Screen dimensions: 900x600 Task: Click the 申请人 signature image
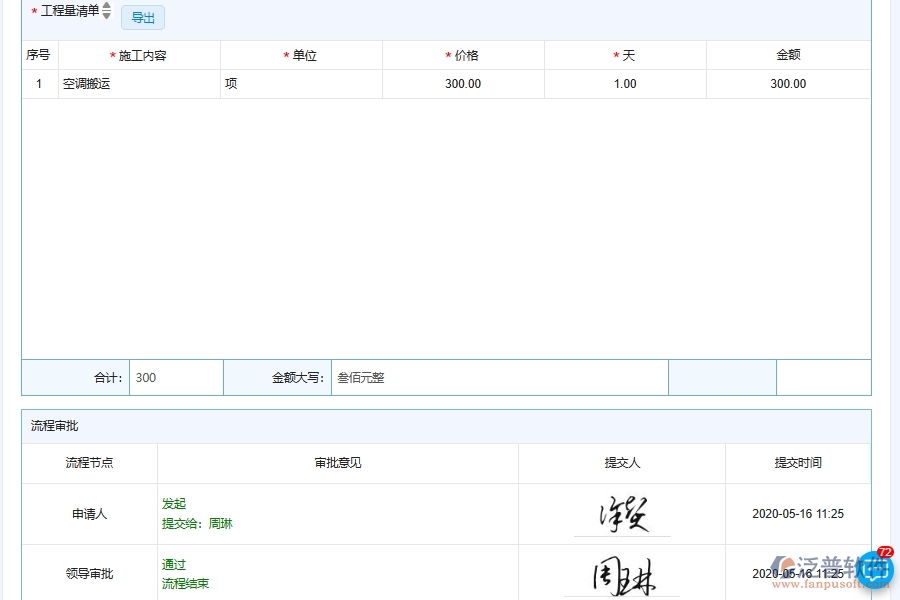620,512
